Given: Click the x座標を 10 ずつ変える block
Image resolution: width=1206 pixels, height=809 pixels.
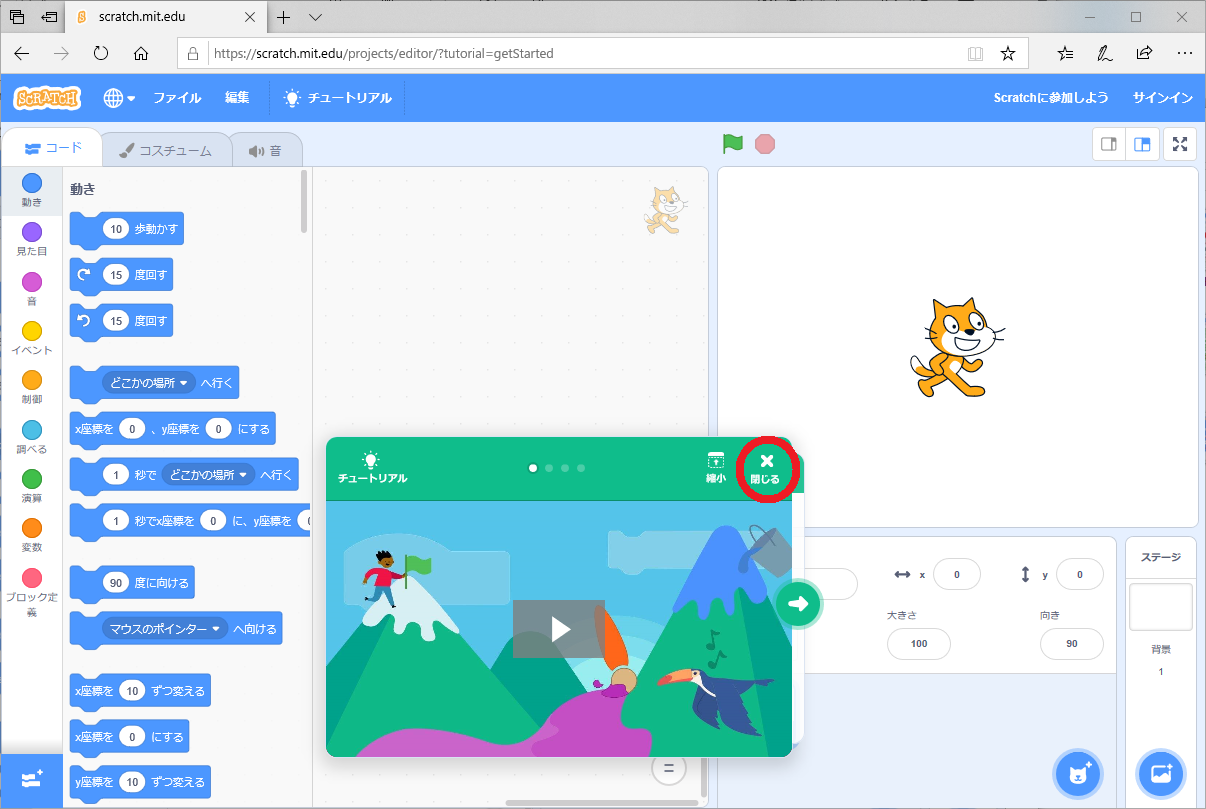Looking at the screenshot, I should (140, 691).
